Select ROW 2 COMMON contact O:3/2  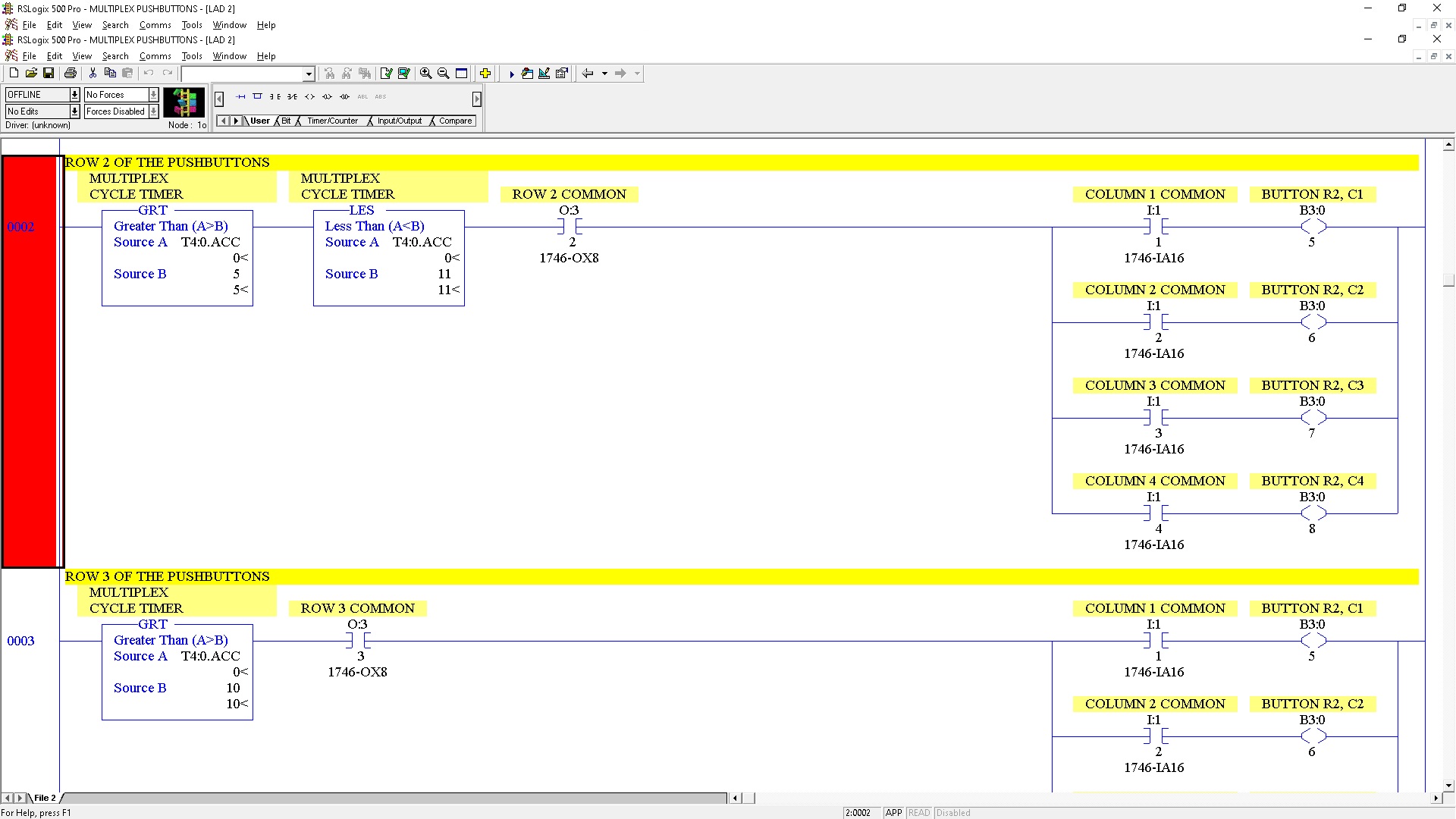click(x=570, y=227)
